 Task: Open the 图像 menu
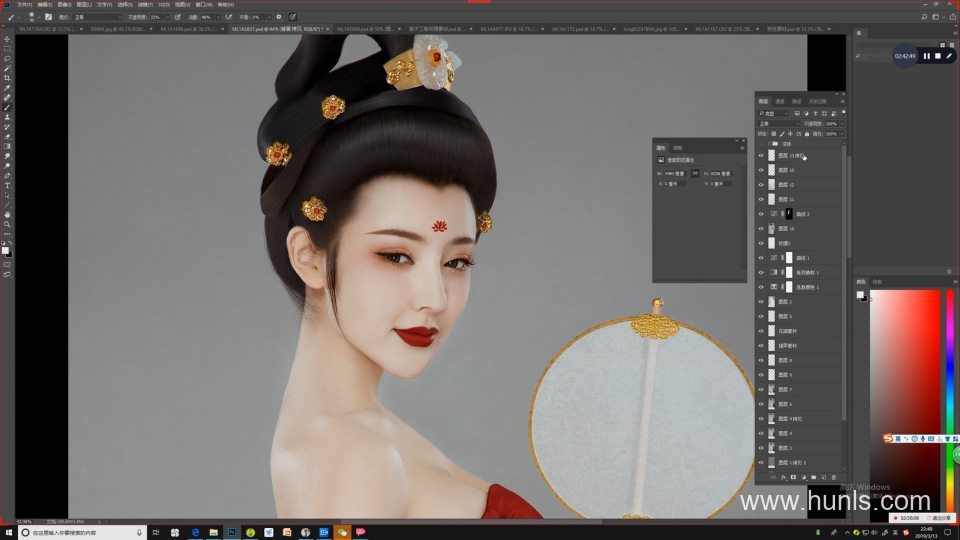click(64, 4)
